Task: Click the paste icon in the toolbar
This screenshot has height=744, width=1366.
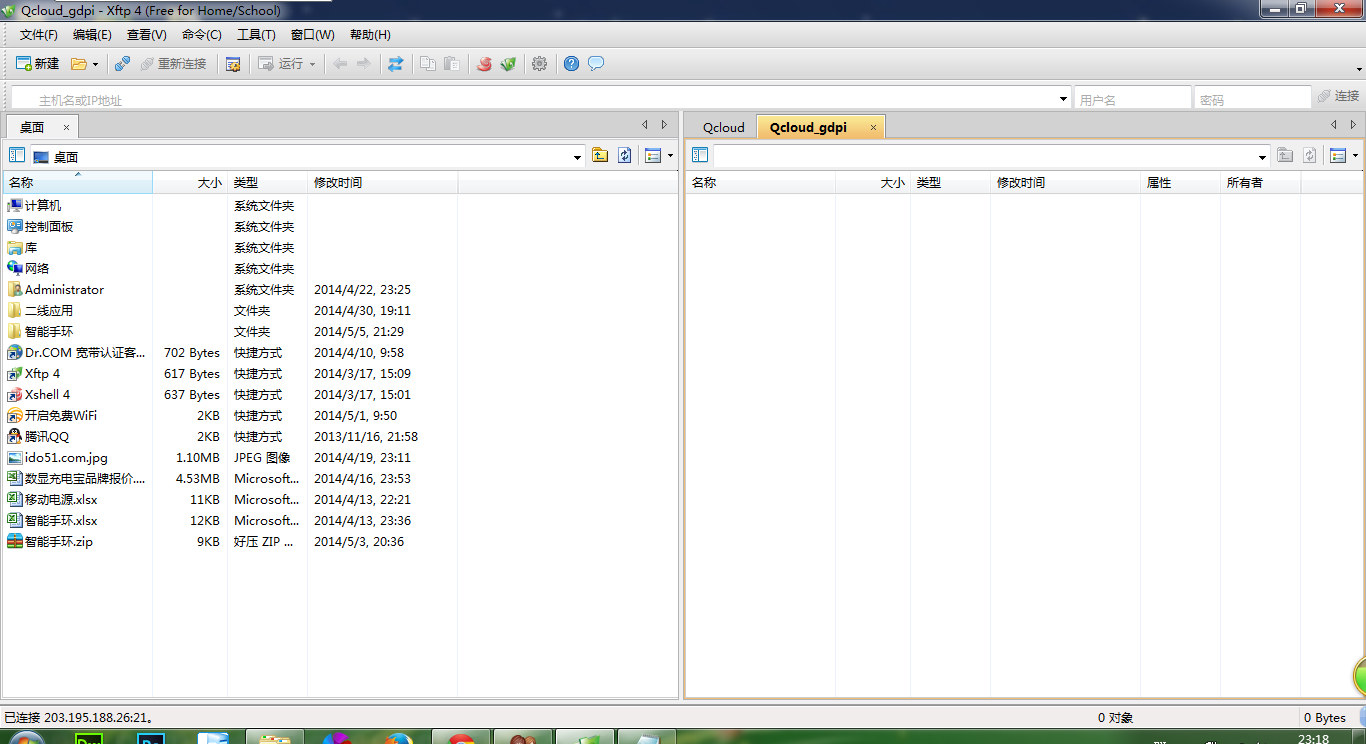Action: click(x=452, y=64)
